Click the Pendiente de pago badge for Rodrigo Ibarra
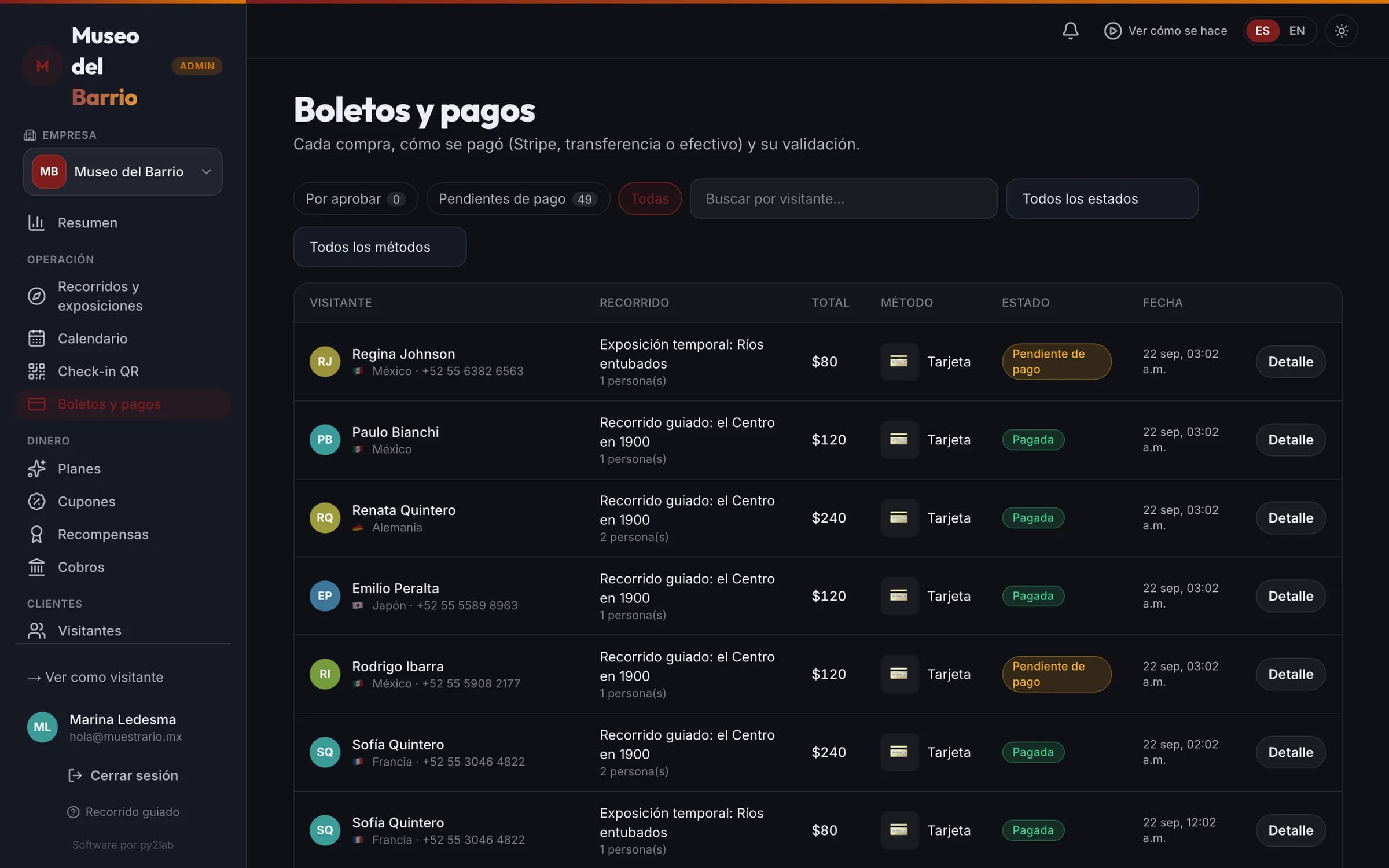Screen dimensions: 1389x868 (x=1056, y=674)
